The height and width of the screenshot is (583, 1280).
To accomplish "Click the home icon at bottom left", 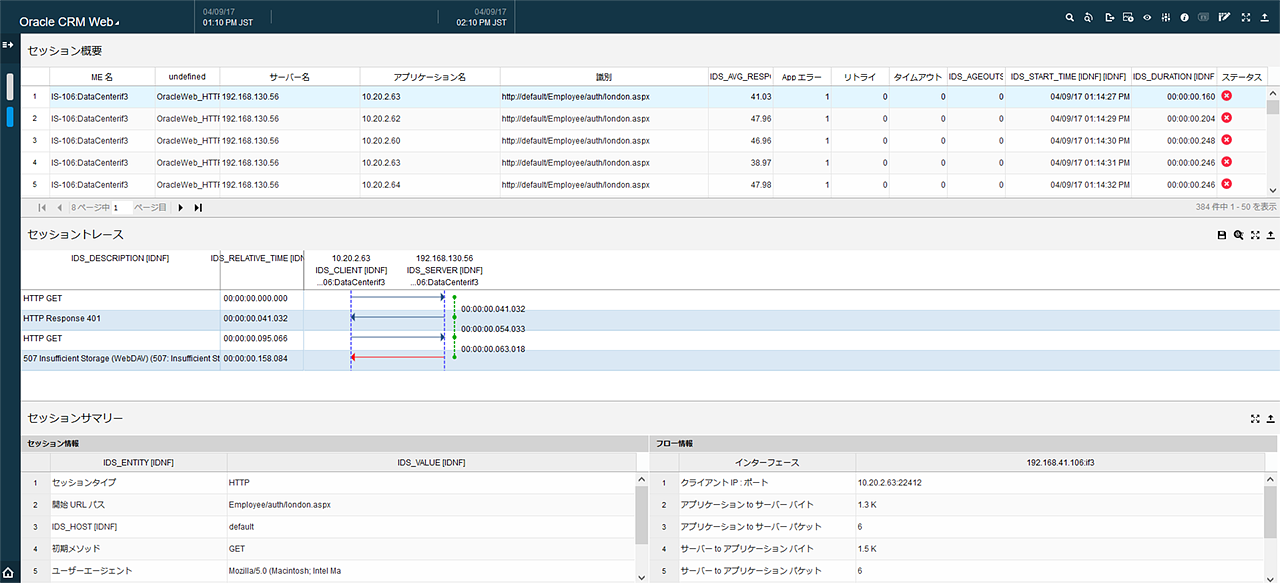I will pos(9,573).
